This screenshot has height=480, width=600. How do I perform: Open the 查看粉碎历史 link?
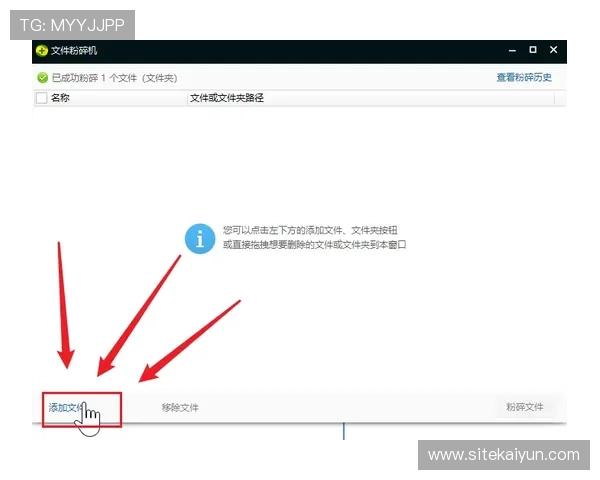[x=524, y=78]
